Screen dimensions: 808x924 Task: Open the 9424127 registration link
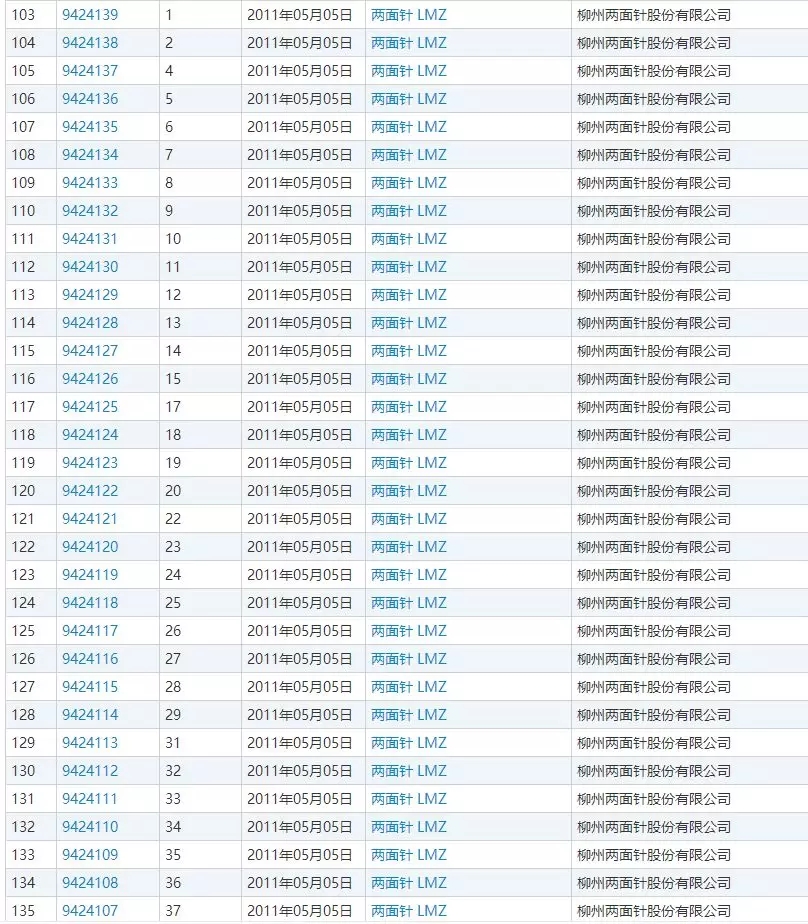90,351
